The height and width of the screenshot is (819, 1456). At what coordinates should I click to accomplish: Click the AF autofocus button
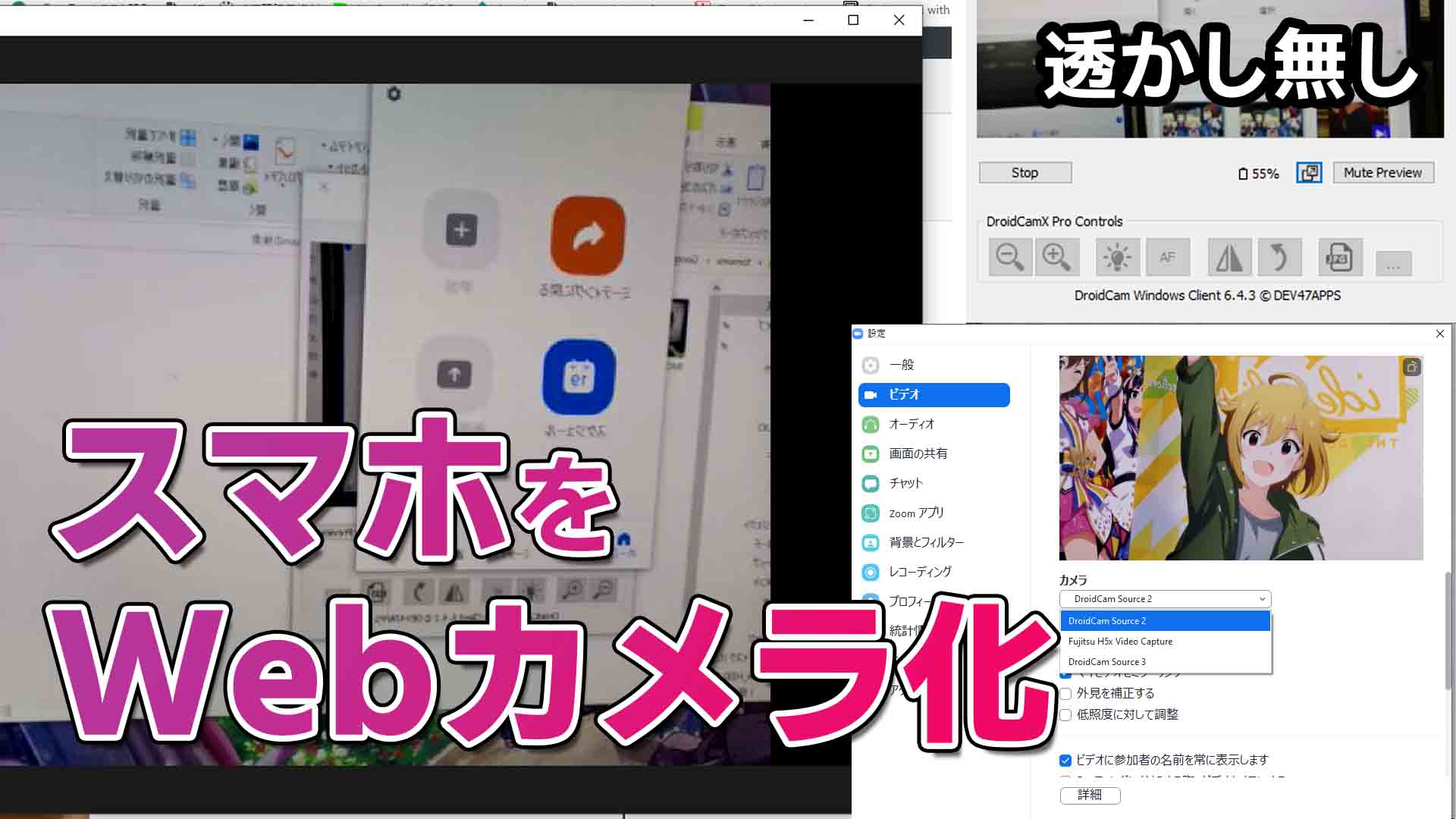point(1168,257)
